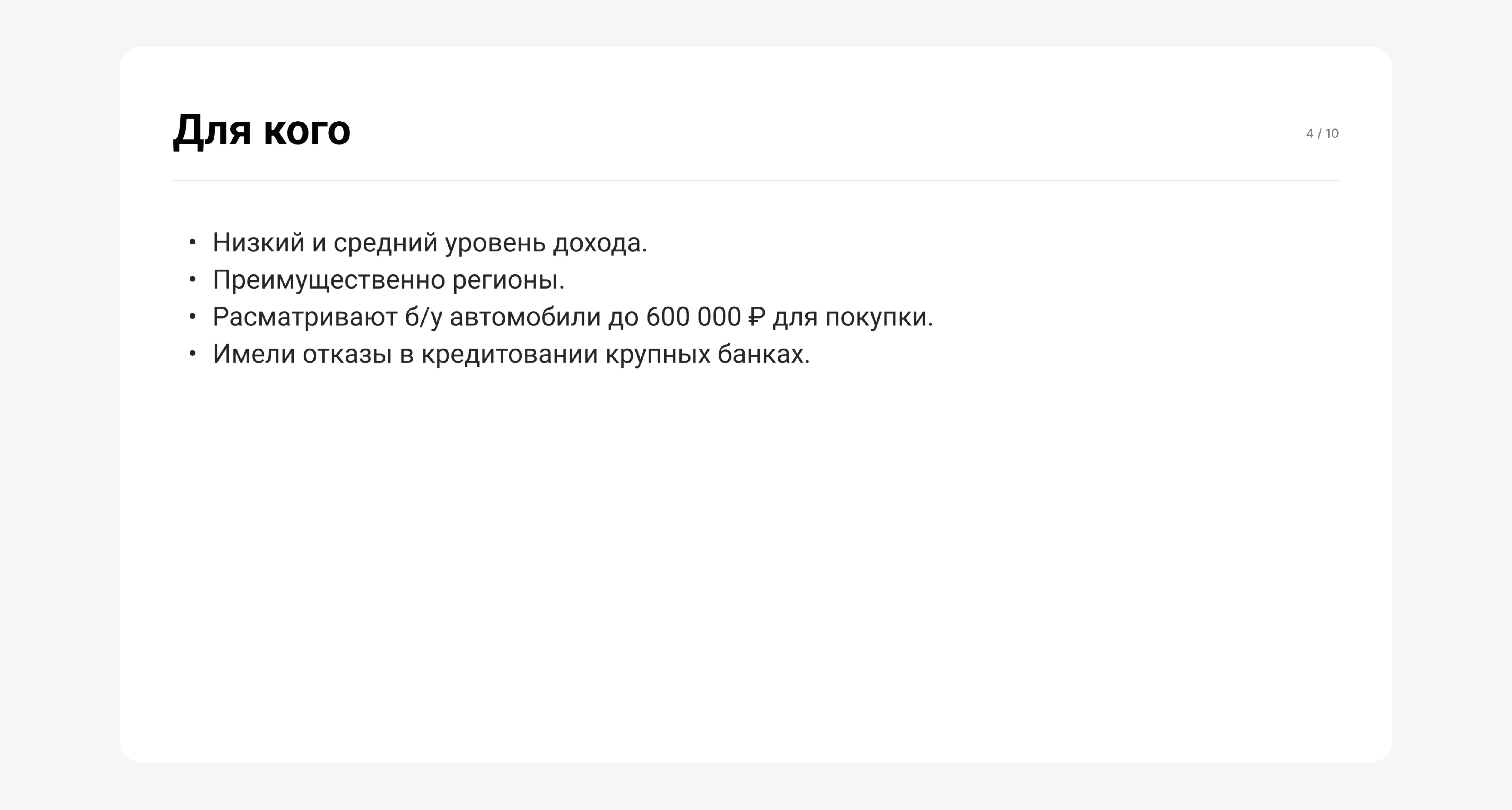
Task: Click the line 'Имели отказы в кредитовании крупных банках.'
Action: pos(511,354)
